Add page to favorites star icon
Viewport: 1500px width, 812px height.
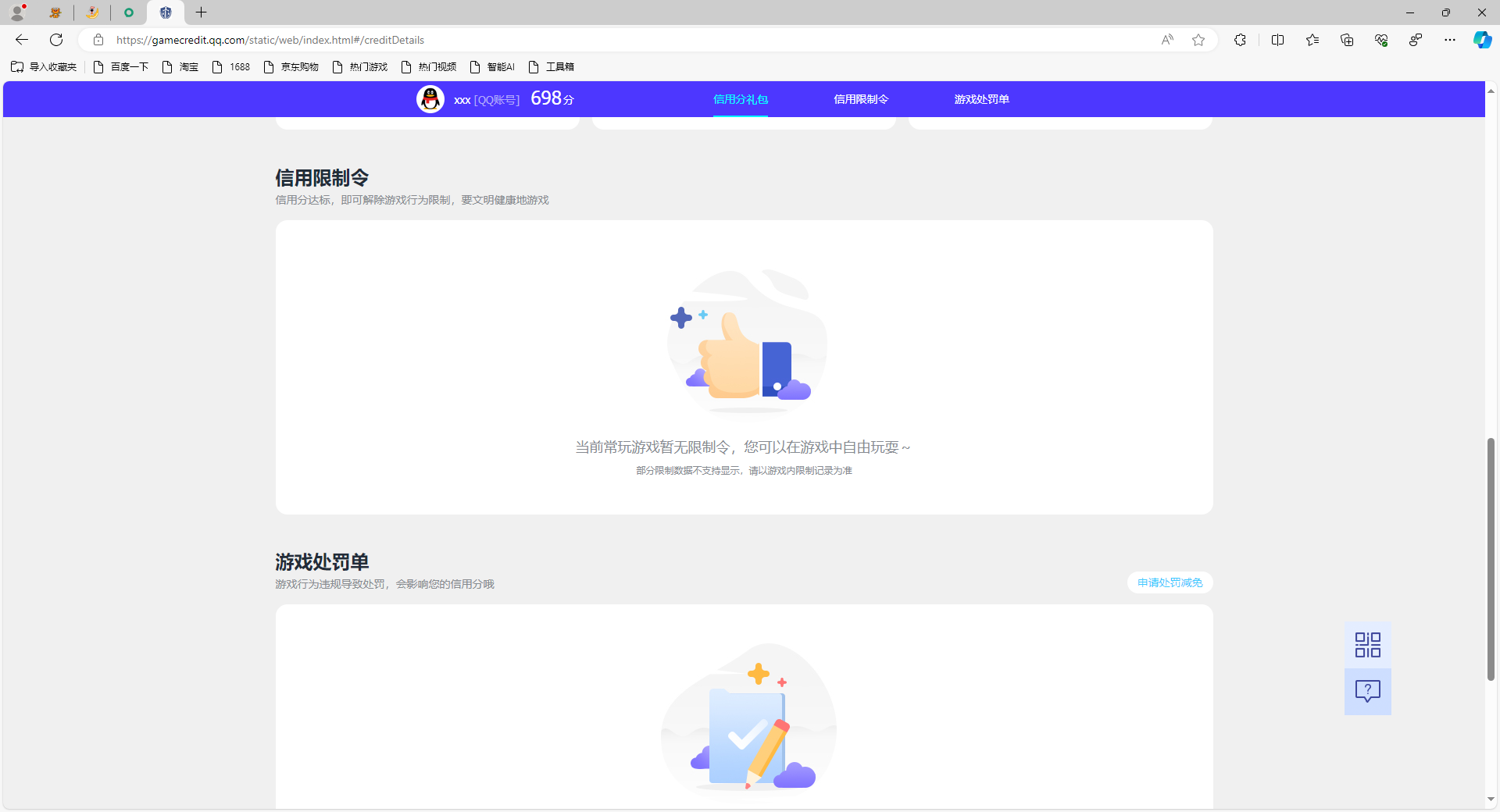click(x=1198, y=40)
